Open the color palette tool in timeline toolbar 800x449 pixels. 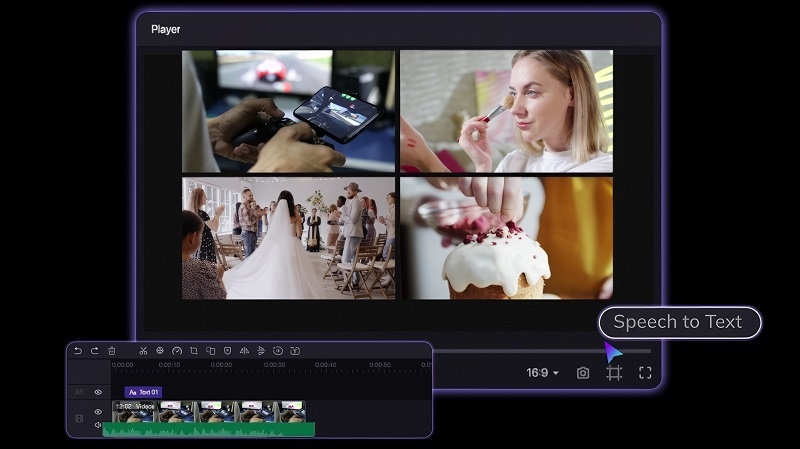tap(160, 351)
